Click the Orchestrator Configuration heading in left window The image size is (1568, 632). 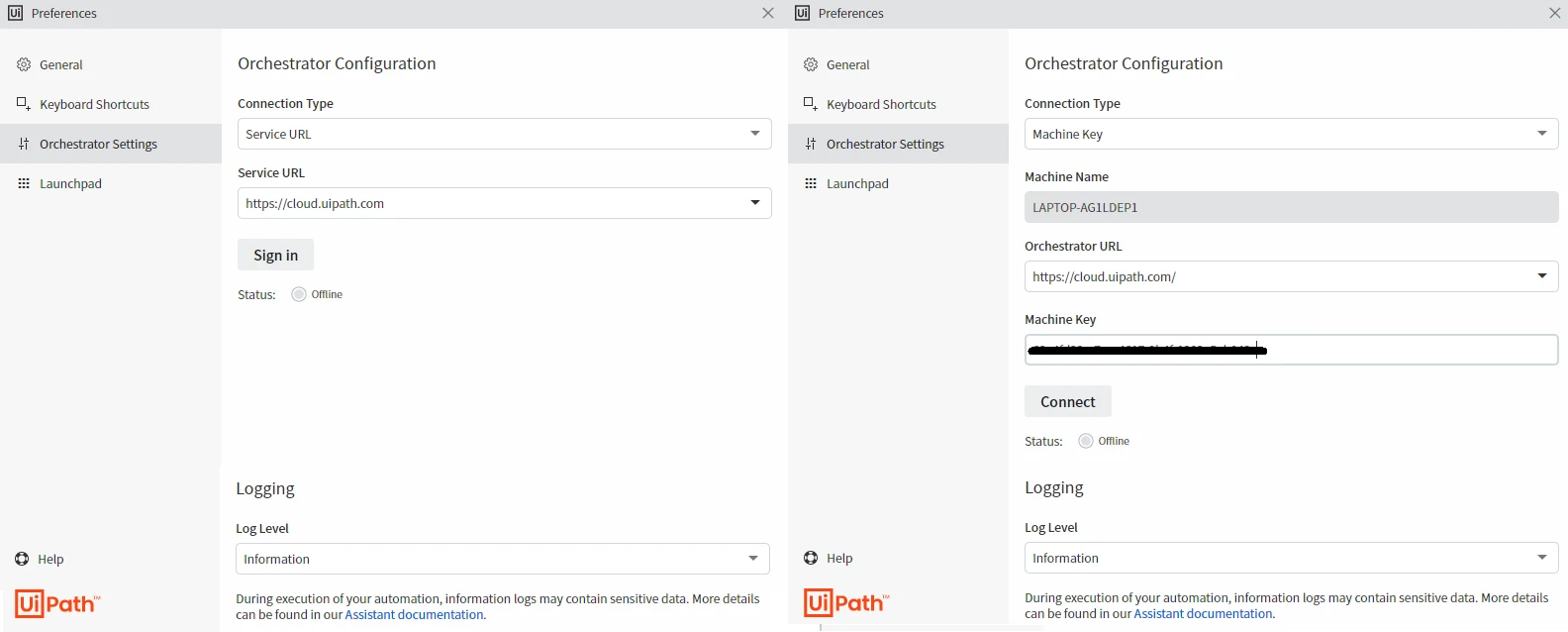(337, 63)
